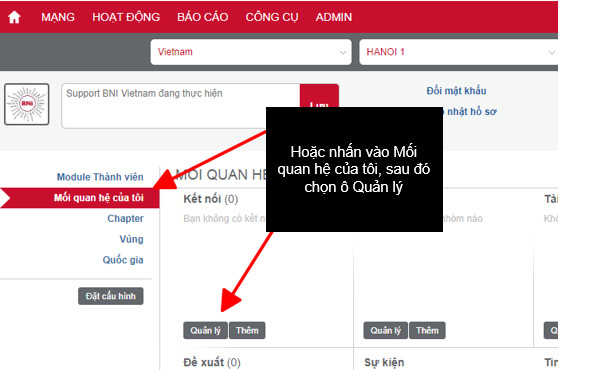Viewport: 607px width, 370px height.
Task: Open the Quốc gia sidebar link
Action: (x=123, y=260)
